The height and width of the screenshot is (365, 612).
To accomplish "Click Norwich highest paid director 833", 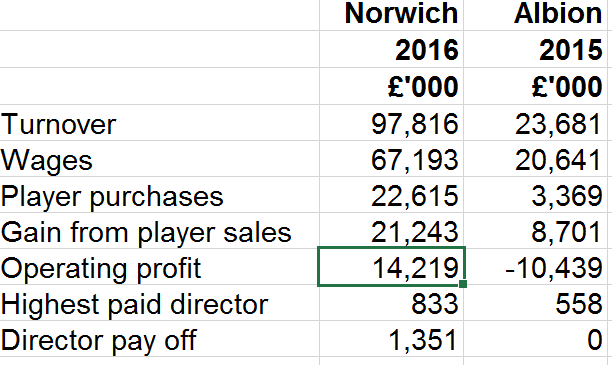I will pyautogui.click(x=391, y=303).
